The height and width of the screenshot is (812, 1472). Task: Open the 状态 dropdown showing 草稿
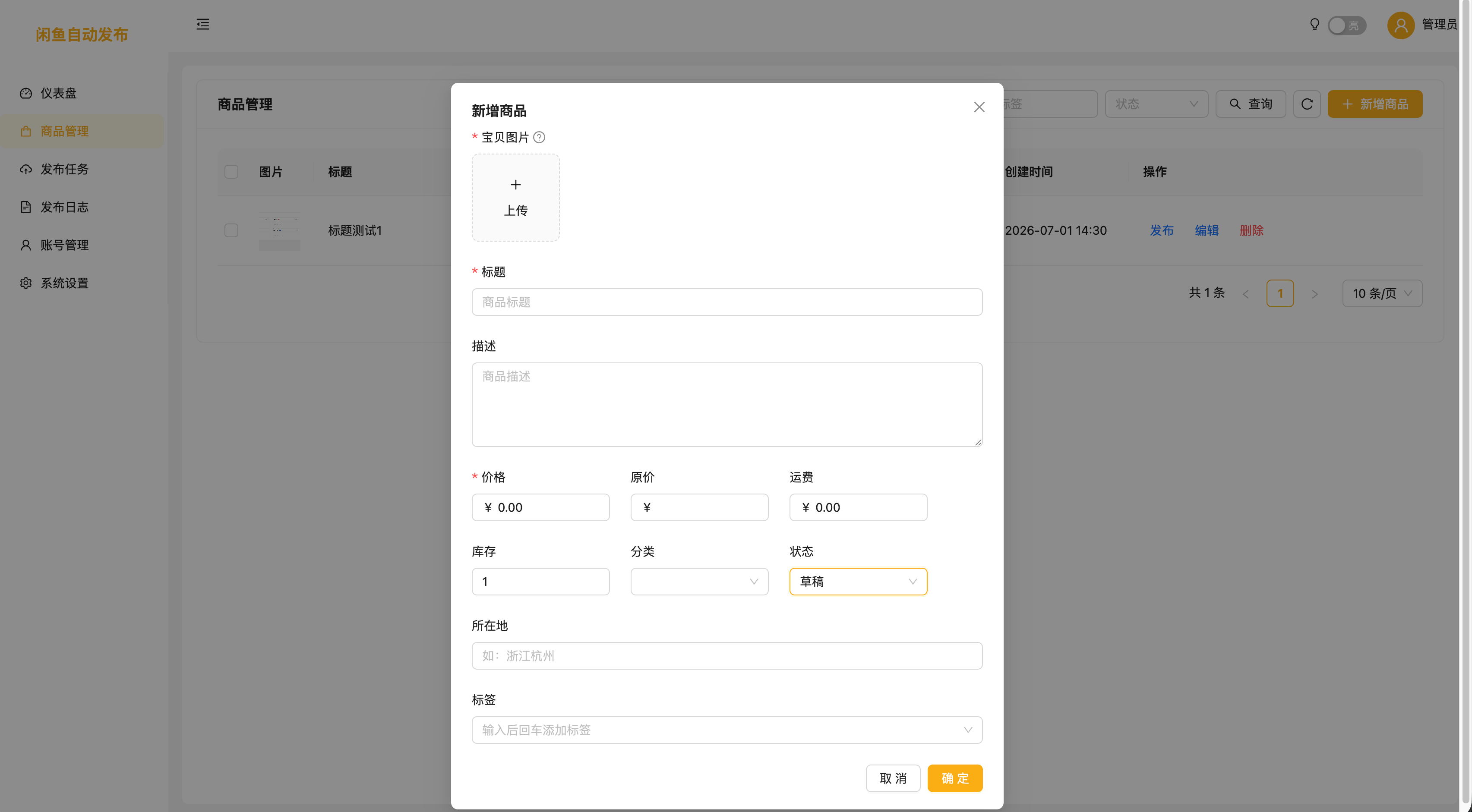click(x=858, y=582)
